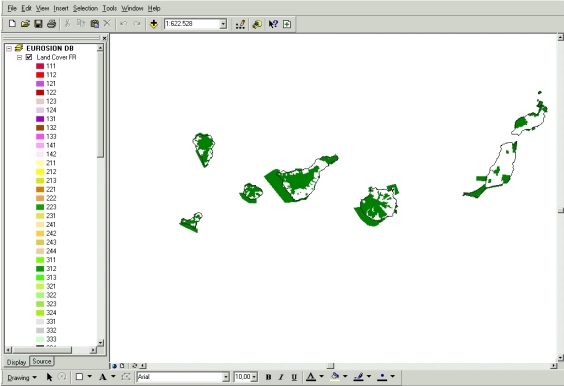Open the Drawing menu button
Screen dimensions: 564x386
click(22, 377)
